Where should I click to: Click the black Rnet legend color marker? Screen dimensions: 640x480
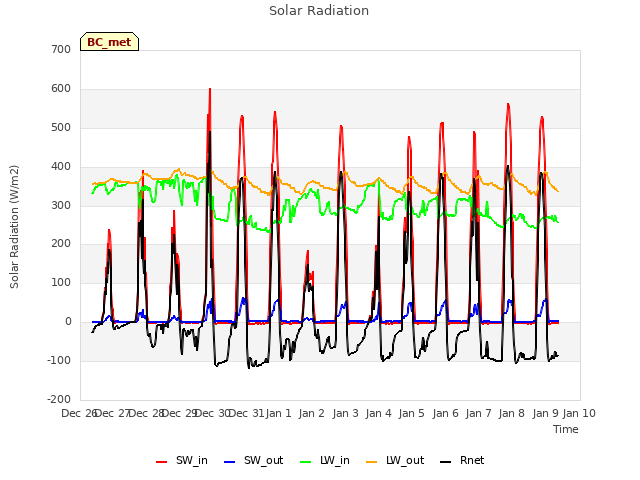point(445,462)
